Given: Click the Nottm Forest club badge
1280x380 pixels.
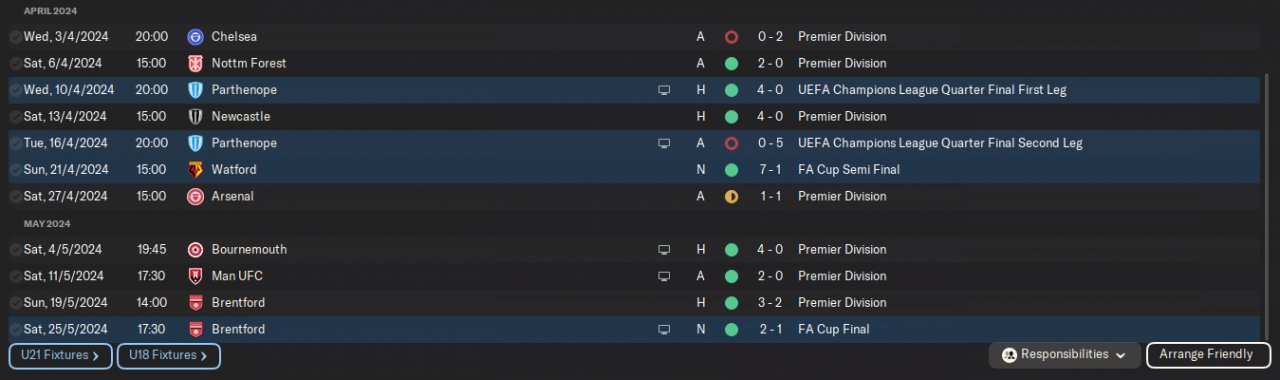Looking at the screenshot, I should click(x=195, y=63).
